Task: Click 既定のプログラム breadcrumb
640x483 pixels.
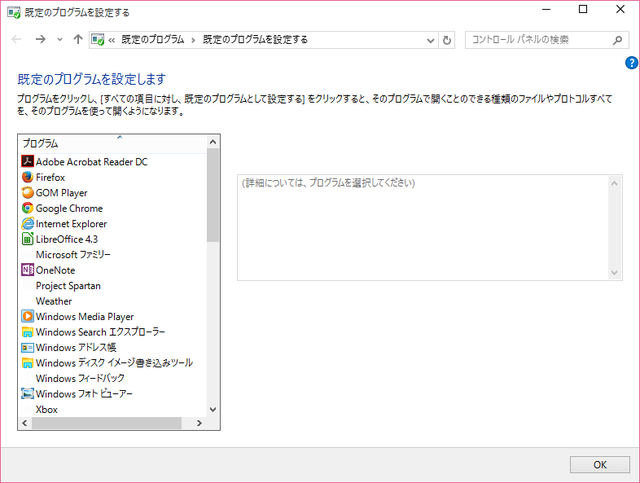Action: (x=153, y=40)
